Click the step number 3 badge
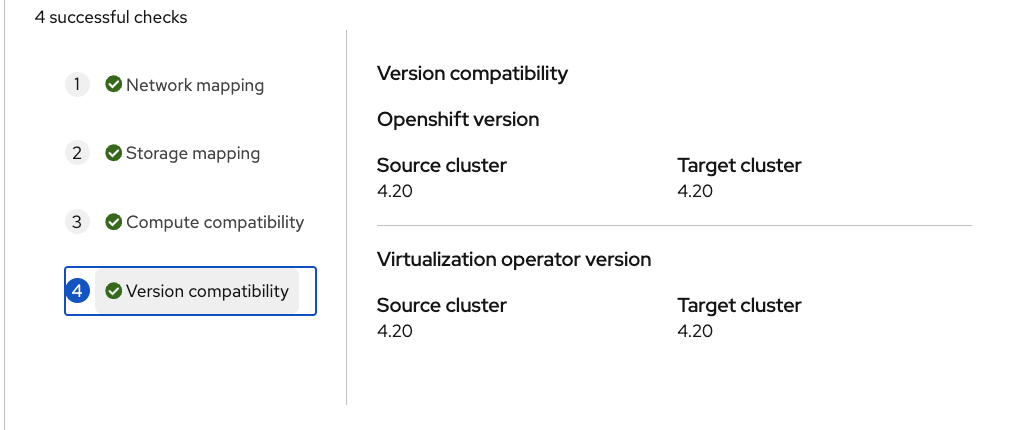This screenshot has width=1033, height=430. coord(77,222)
